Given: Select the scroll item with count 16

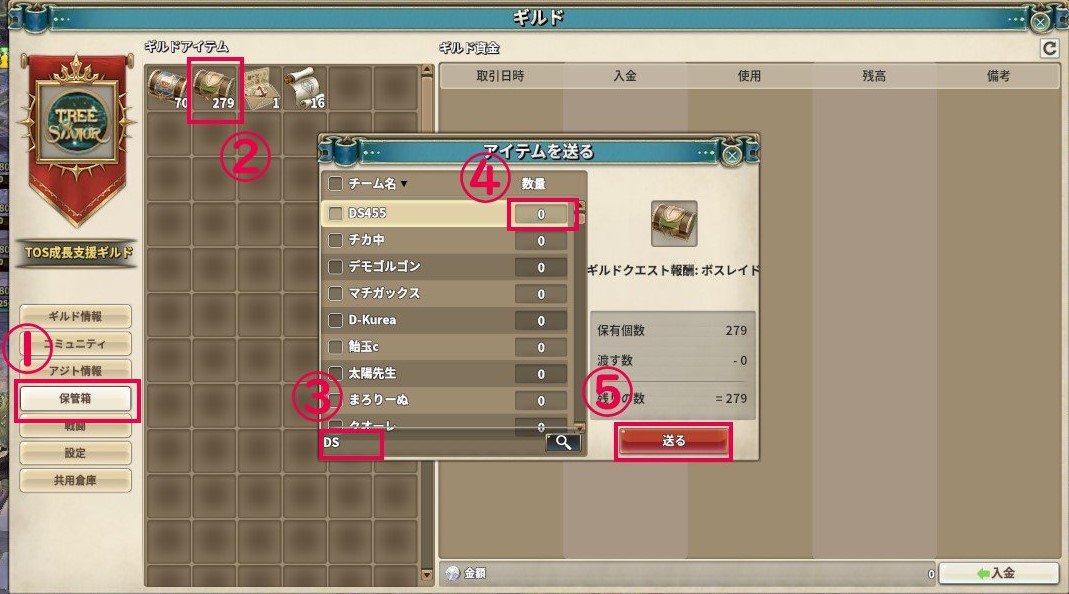Looking at the screenshot, I should (305, 89).
